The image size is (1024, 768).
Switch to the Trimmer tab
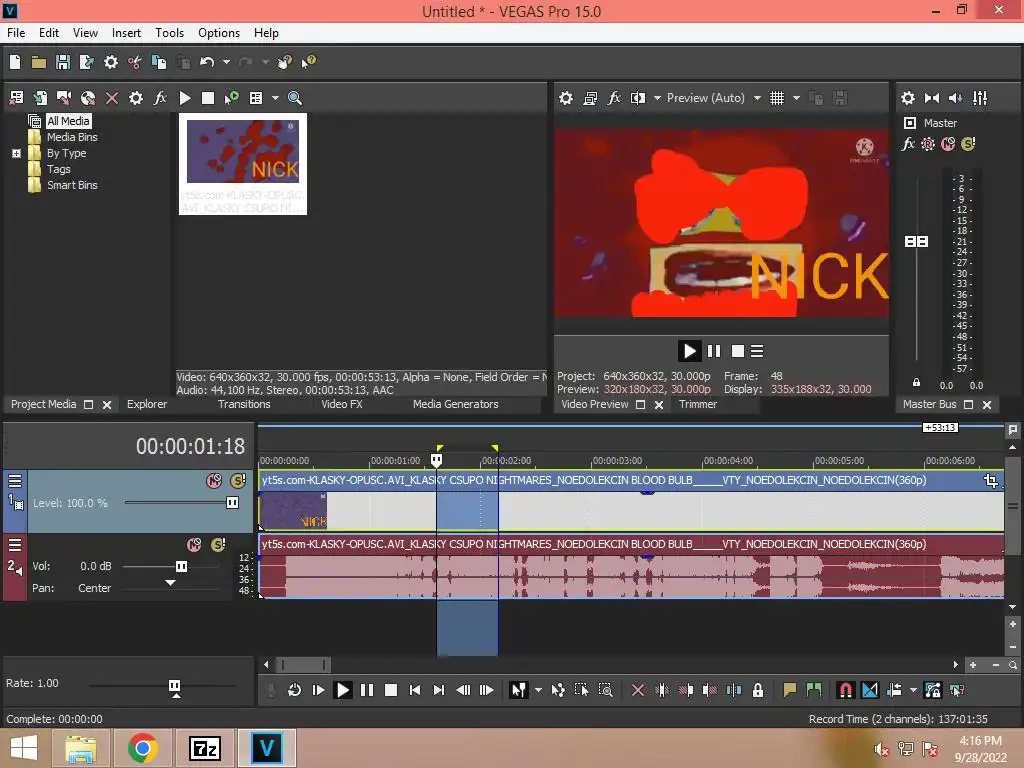point(697,404)
